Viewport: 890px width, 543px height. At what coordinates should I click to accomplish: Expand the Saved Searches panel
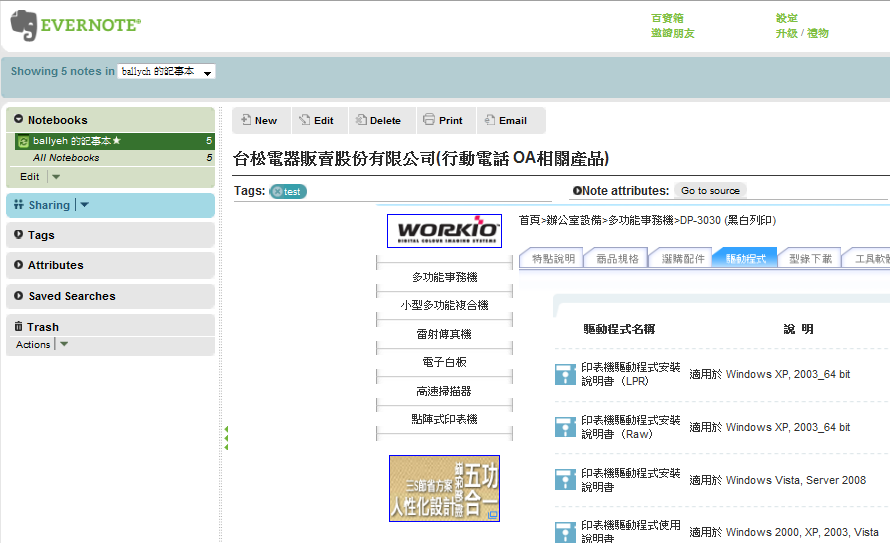click(110, 296)
